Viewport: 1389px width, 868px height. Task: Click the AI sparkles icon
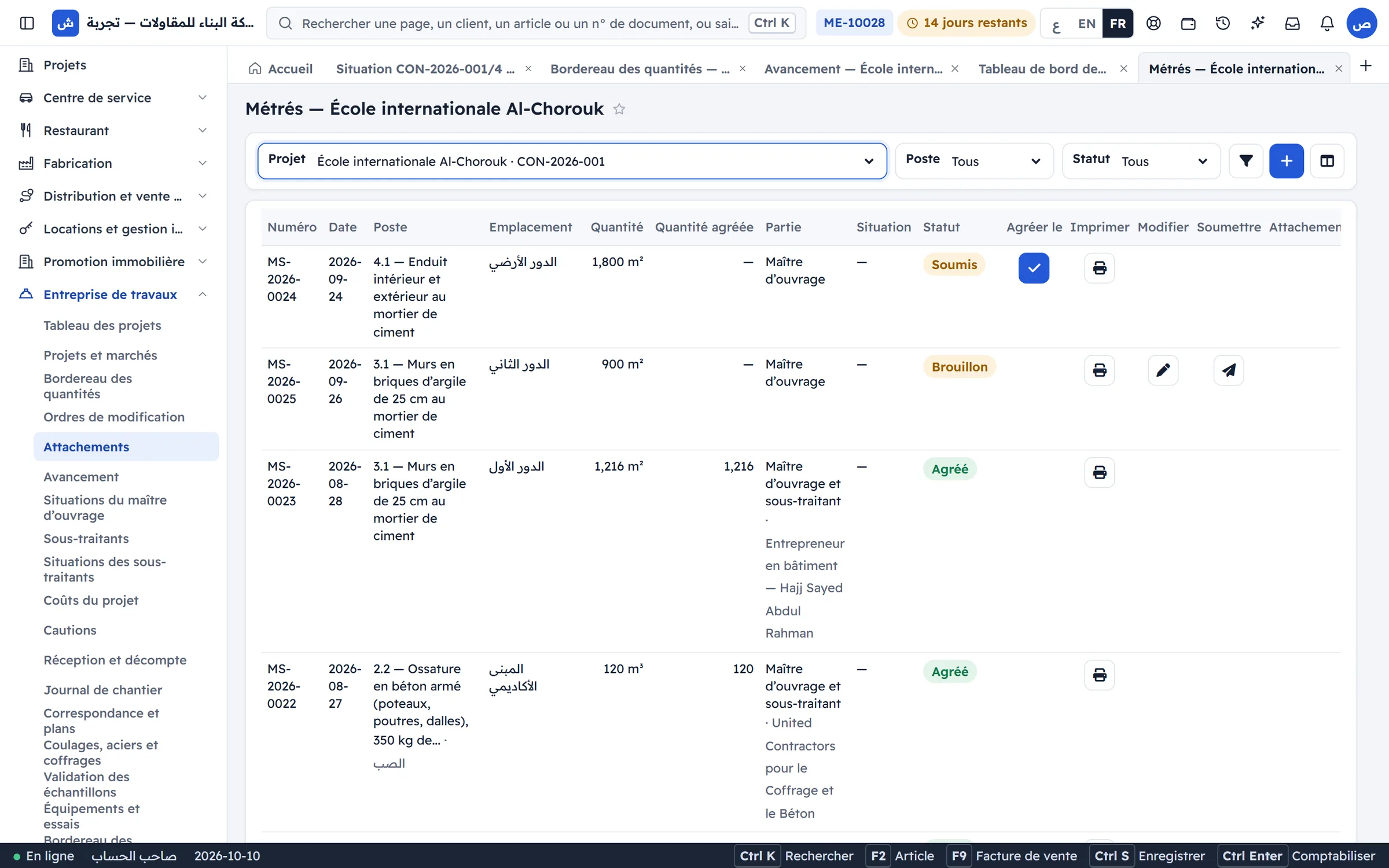click(x=1258, y=23)
